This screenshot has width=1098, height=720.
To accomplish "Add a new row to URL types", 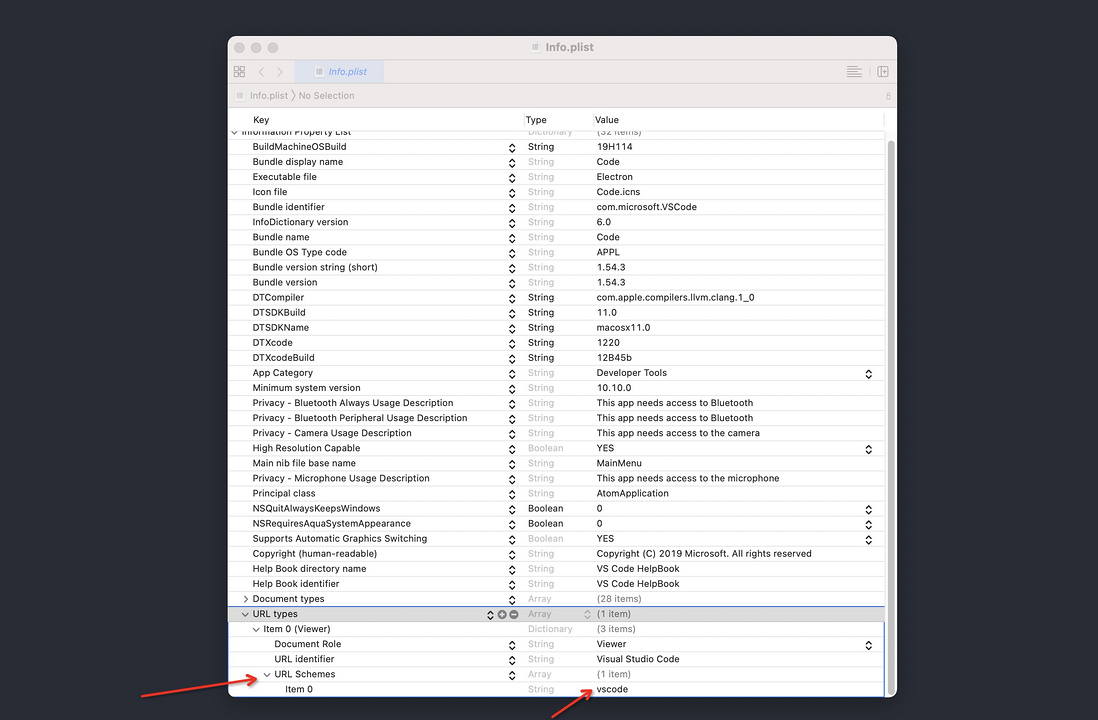I will (x=502, y=614).
